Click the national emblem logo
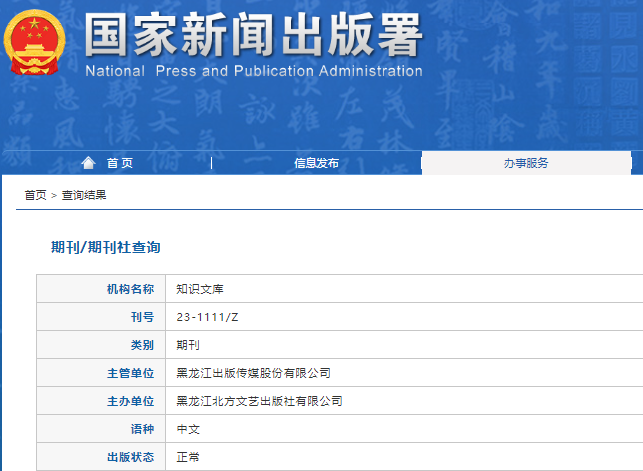The image size is (643, 471). (37, 44)
